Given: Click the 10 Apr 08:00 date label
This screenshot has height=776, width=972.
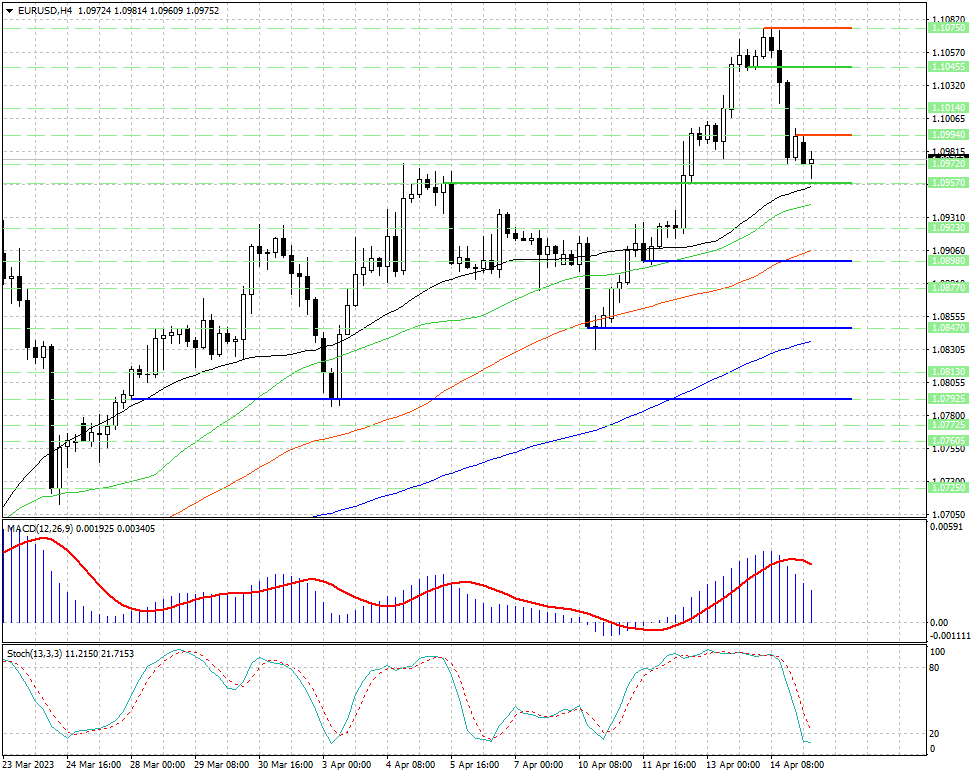Looking at the screenshot, I should click(605, 765).
